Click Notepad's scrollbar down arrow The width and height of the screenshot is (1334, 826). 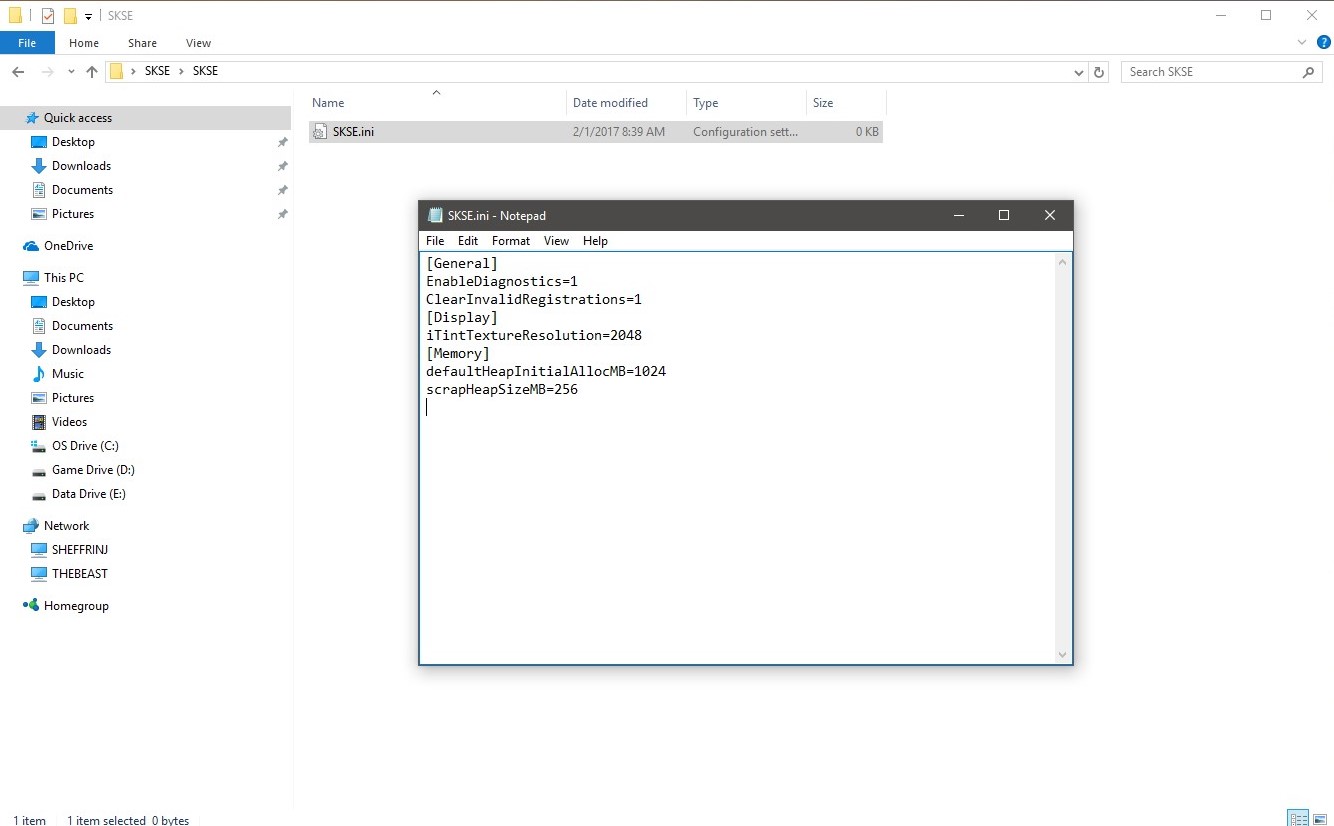(1062, 655)
